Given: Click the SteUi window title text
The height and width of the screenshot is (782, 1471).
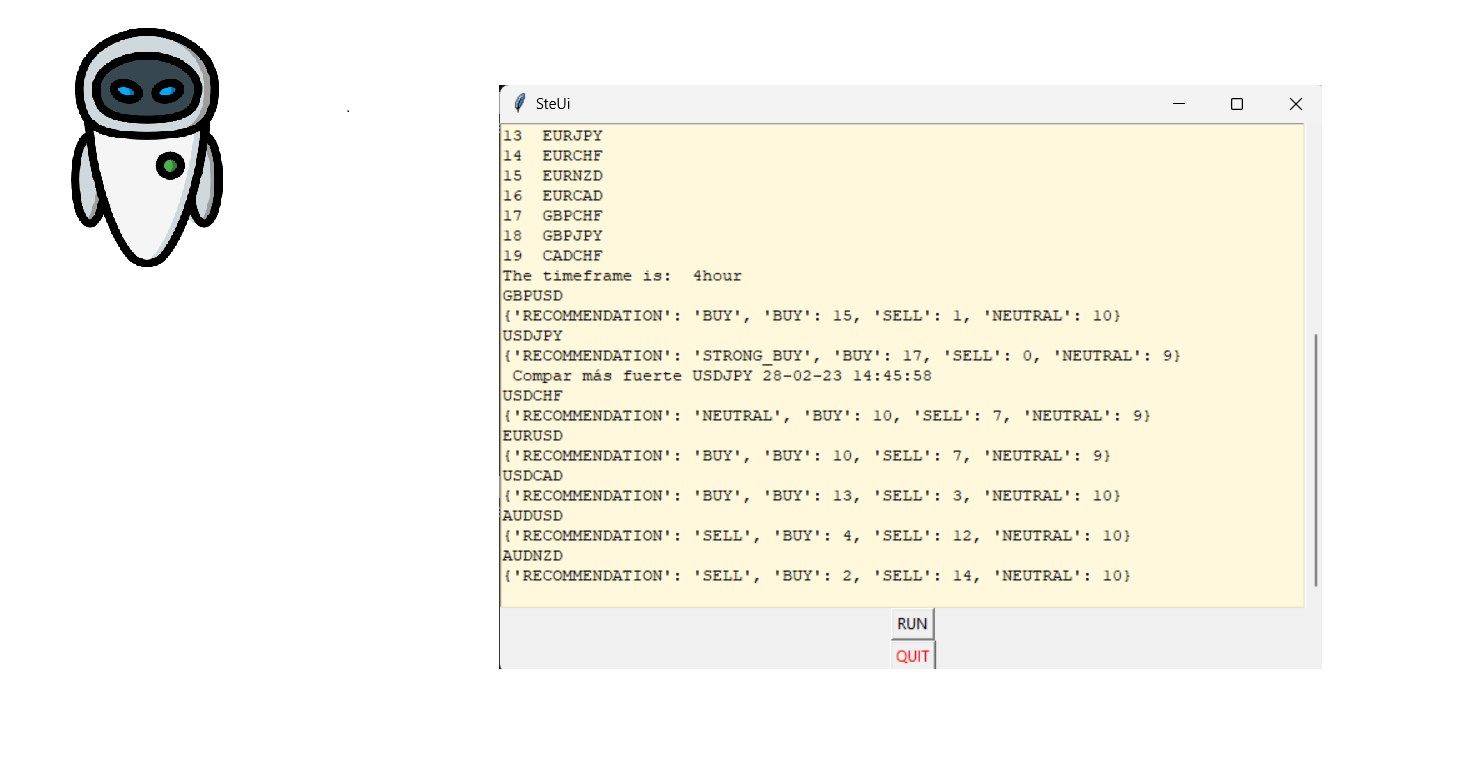Looking at the screenshot, I should click(553, 104).
